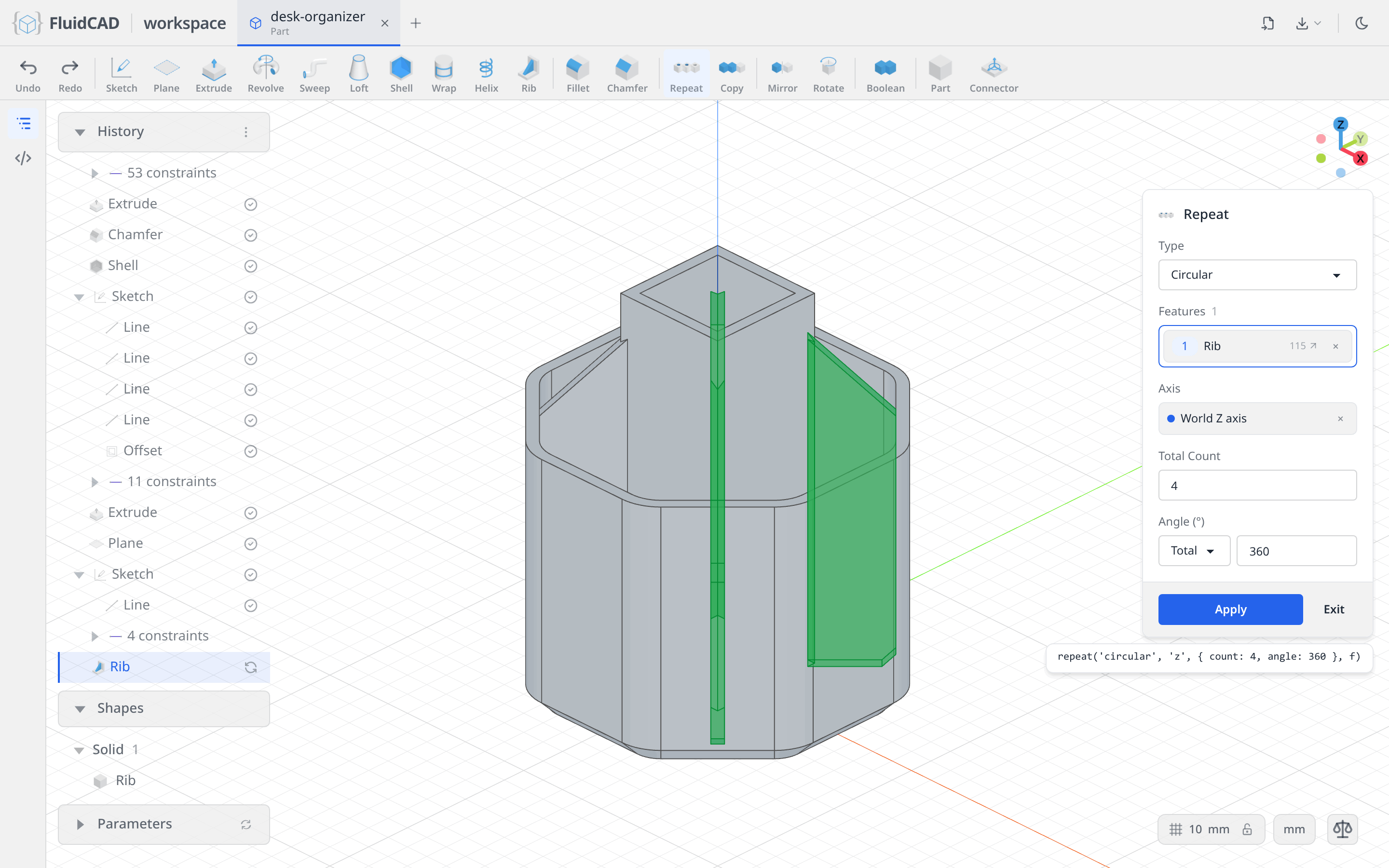Image resolution: width=1389 pixels, height=868 pixels.
Task: Click the Total Count input field
Action: [x=1257, y=485]
